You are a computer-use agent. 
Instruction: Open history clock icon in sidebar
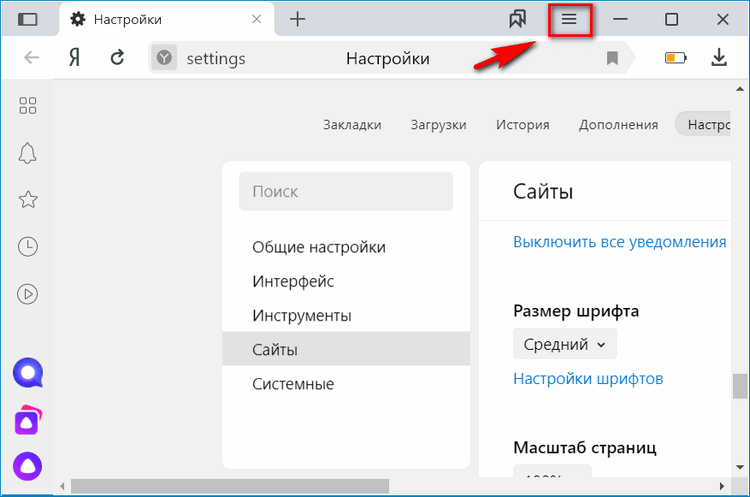[28, 246]
